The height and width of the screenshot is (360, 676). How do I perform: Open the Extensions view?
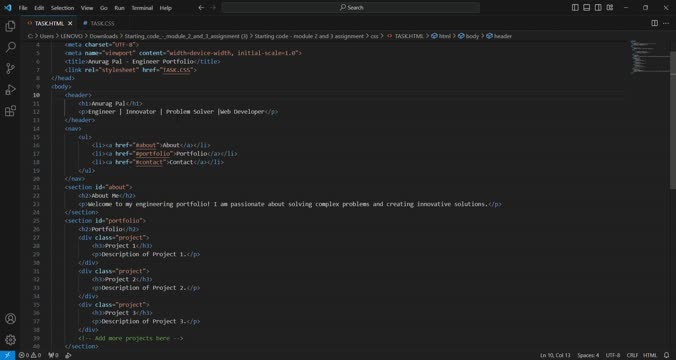click(10, 110)
